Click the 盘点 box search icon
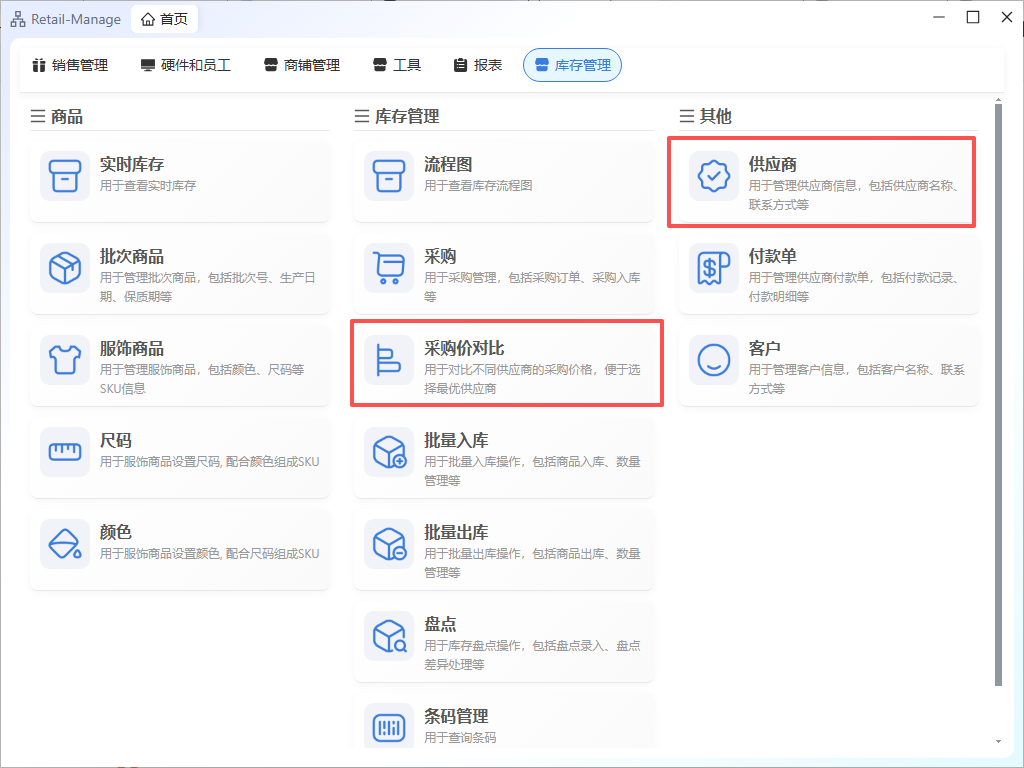1024x768 pixels. pos(389,636)
